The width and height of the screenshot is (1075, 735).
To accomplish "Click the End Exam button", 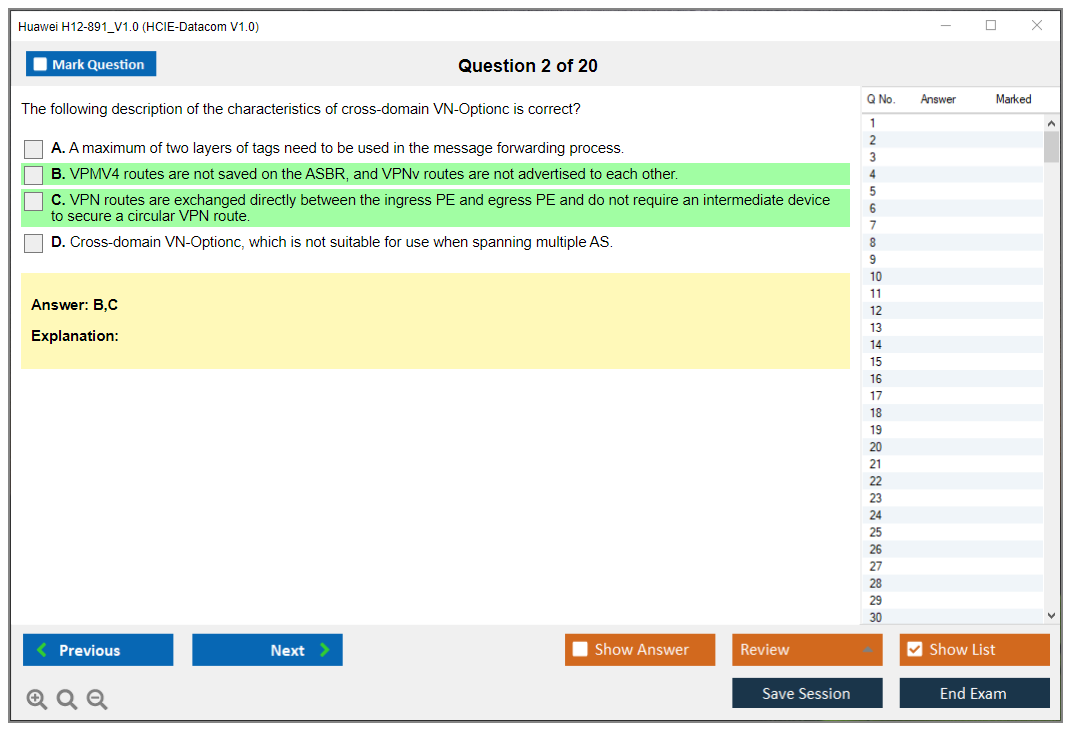I will [x=974, y=693].
